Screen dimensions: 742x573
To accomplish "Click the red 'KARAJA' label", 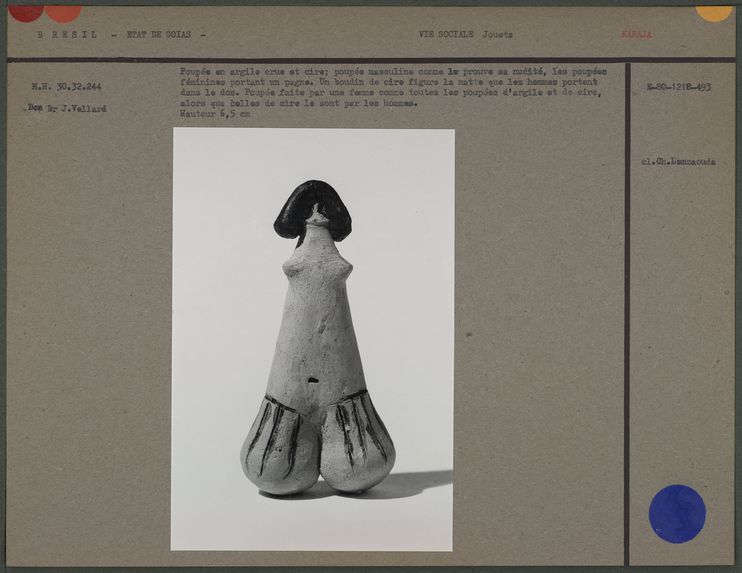I will point(636,34).
